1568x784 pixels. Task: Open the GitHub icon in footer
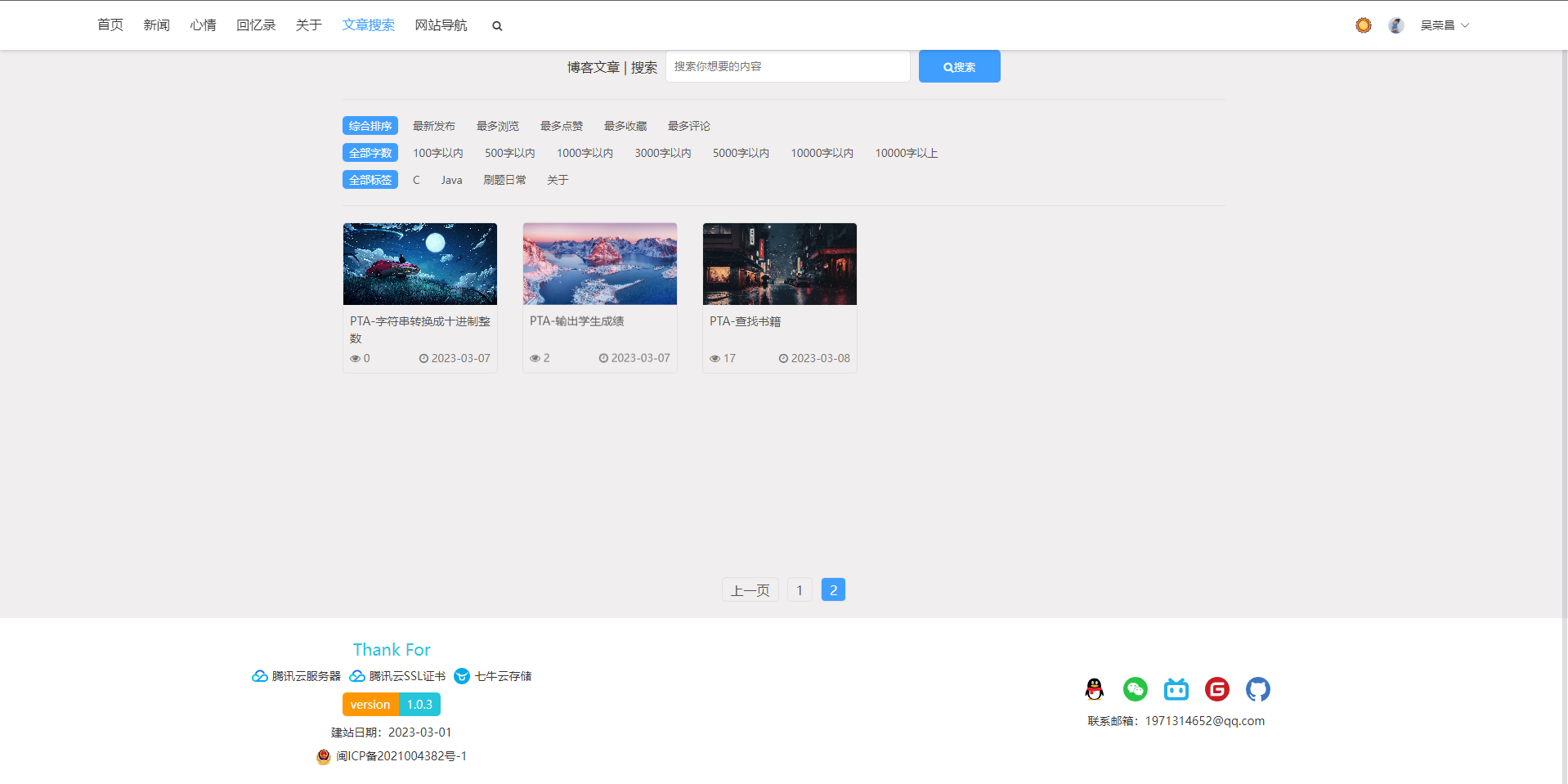point(1258,689)
